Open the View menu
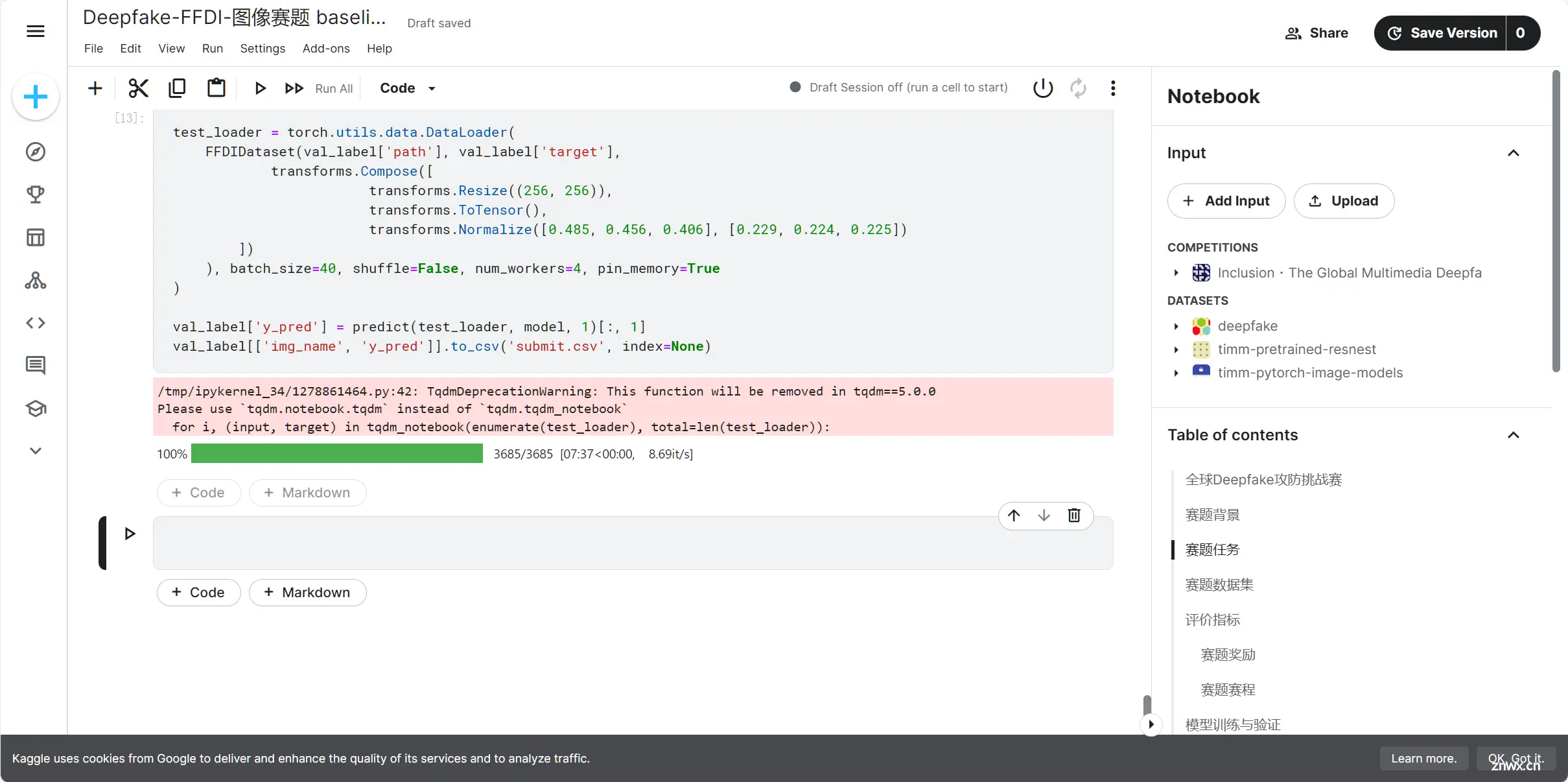This screenshot has height=782, width=1568. (x=172, y=49)
